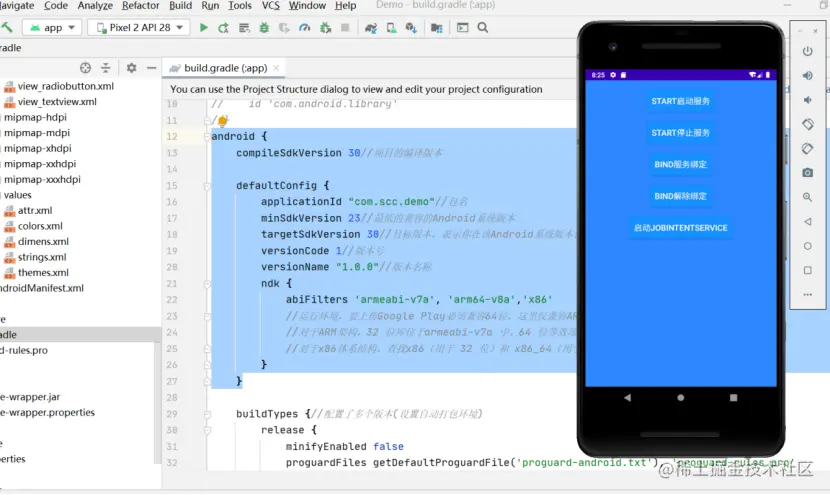Image resolution: width=830 pixels, height=495 pixels.
Task: Open the Profile app gauge icon
Action: click(305, 28)
